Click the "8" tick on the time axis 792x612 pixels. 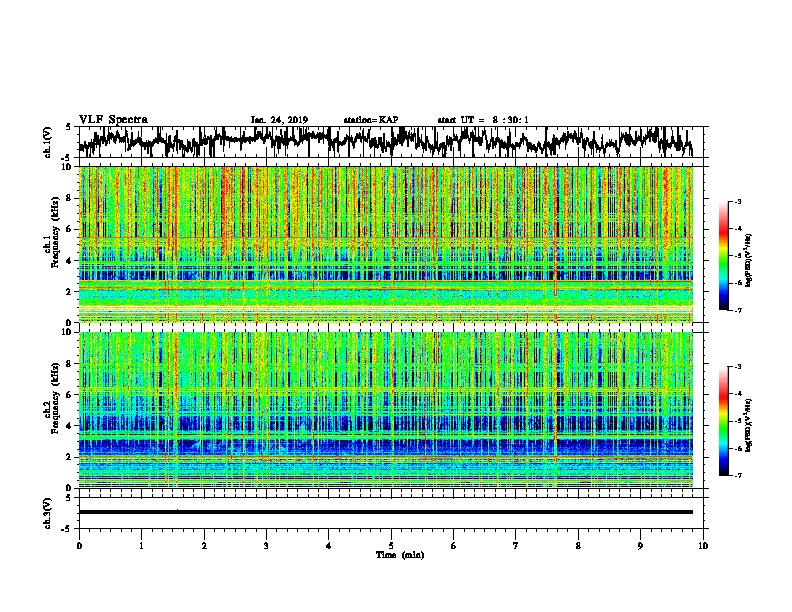click(x=578, y=546)
